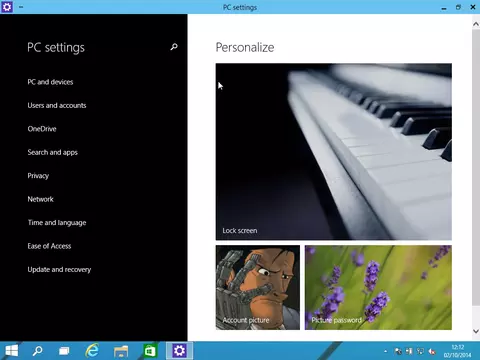Select the OneDrive category
This screenshot has width=480, height=360.
pyautogui.click(x=42, y=129)
